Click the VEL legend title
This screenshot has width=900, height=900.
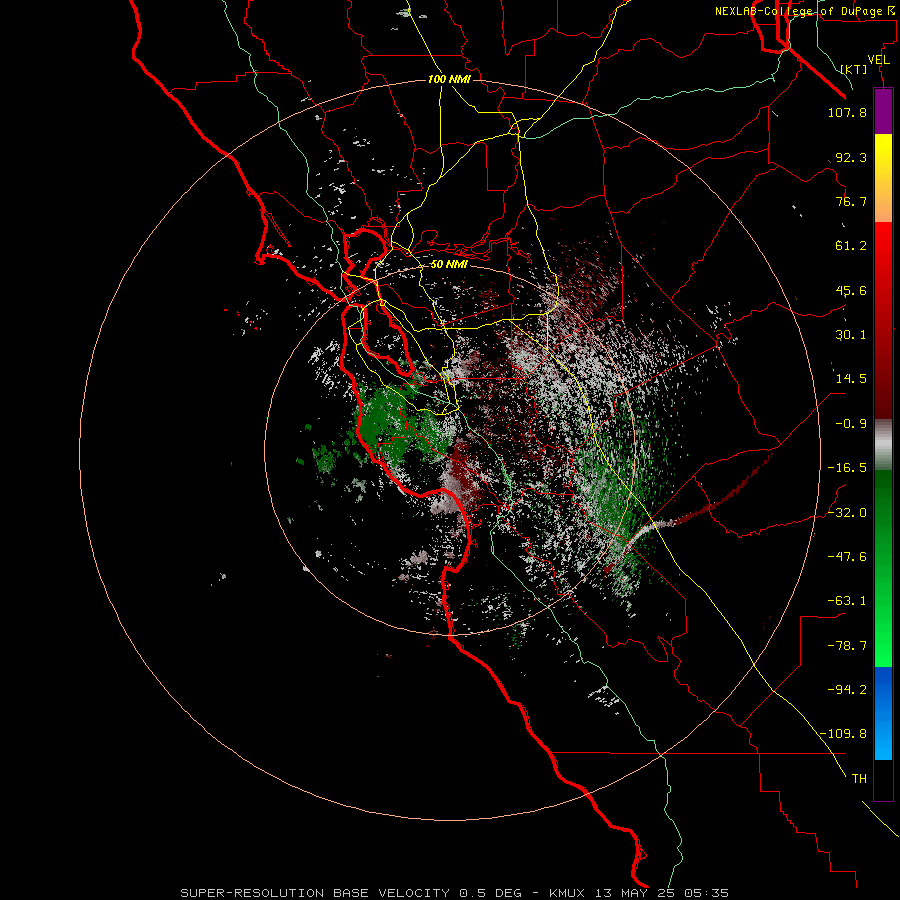(x=878, y=60)
